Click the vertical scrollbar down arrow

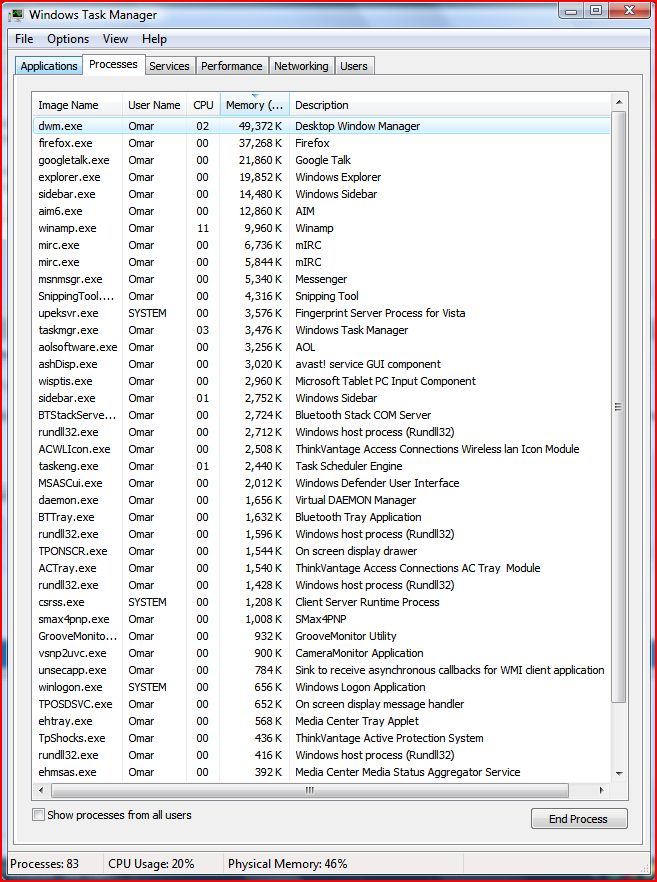point(619,773)
